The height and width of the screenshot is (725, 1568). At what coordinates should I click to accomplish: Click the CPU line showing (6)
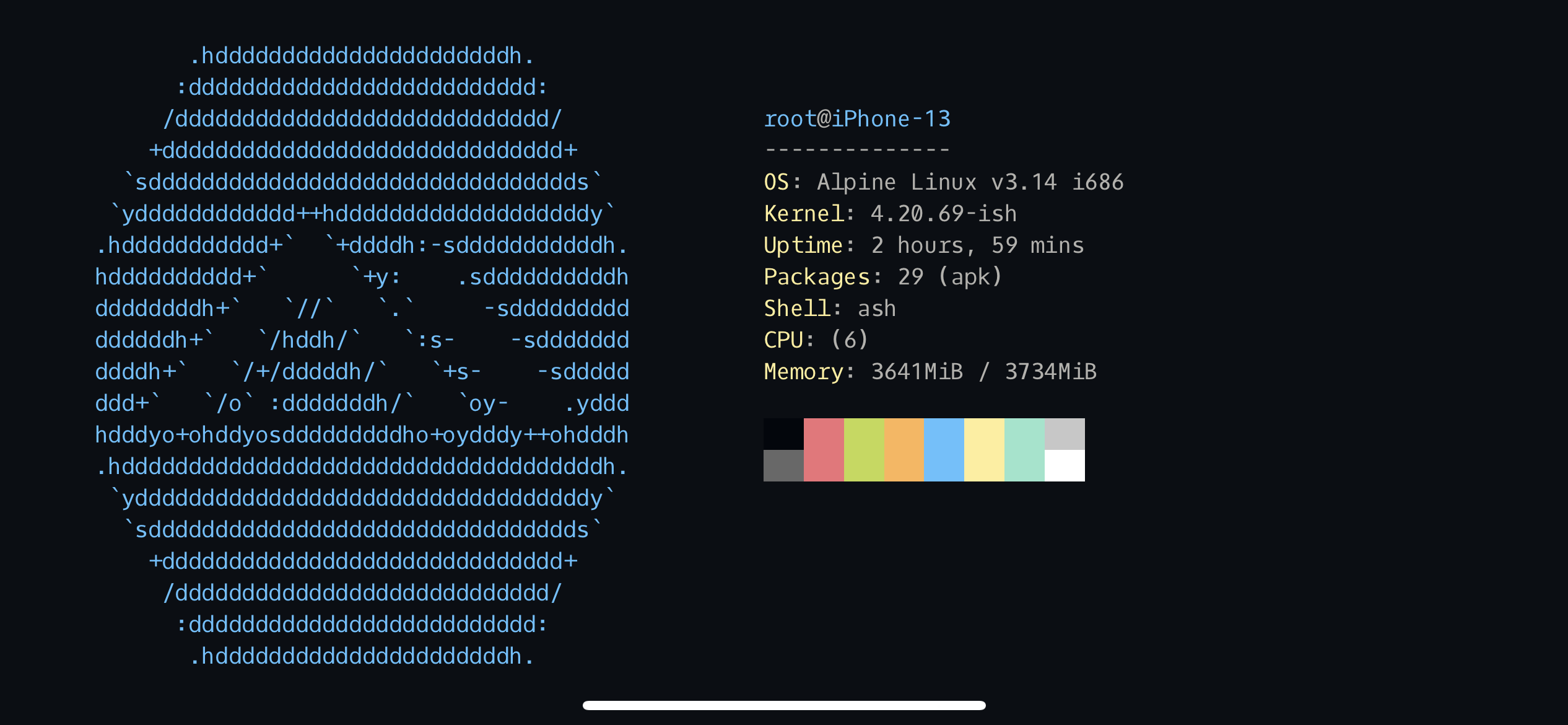point(816,340)
